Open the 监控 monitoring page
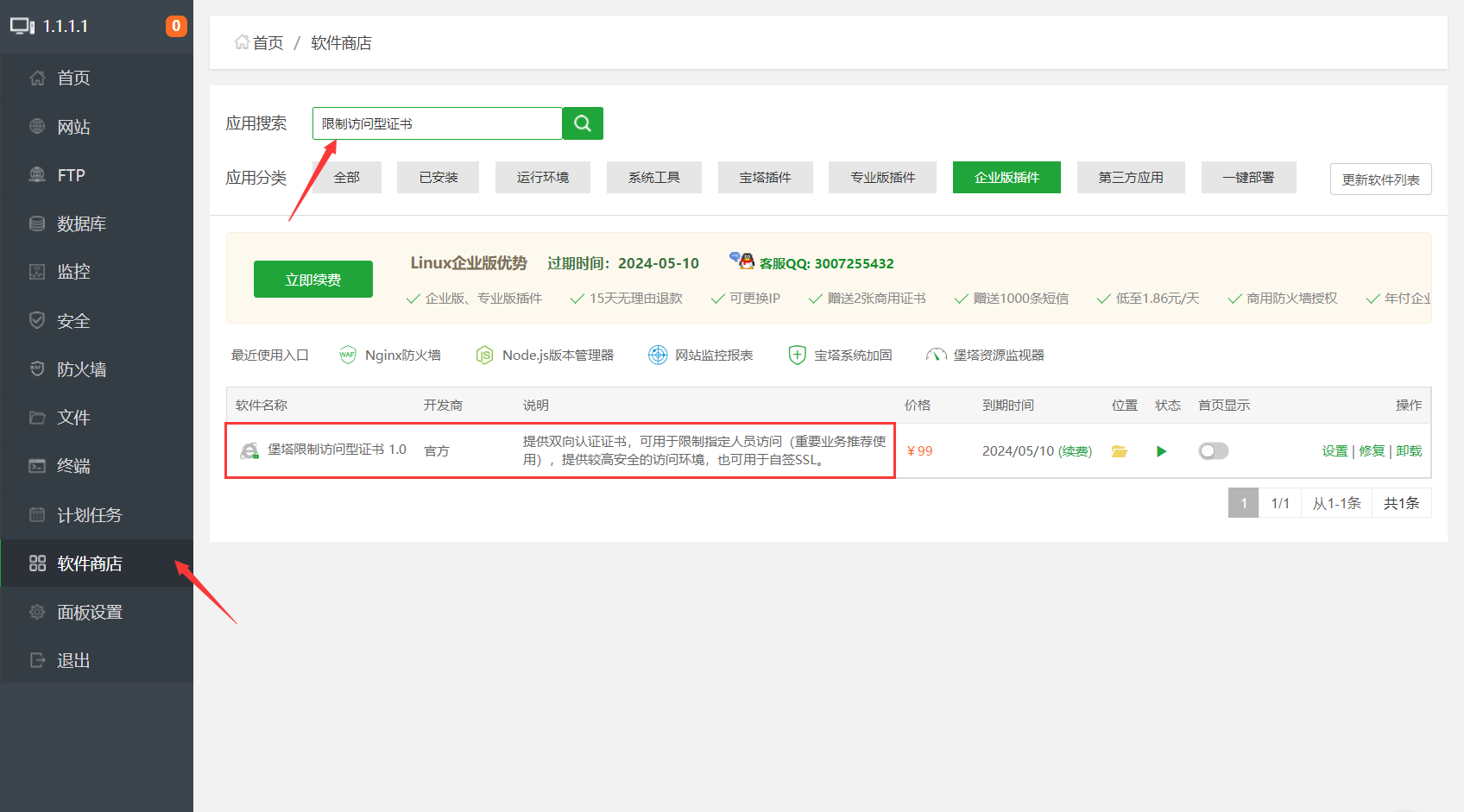 pos(73,271)
